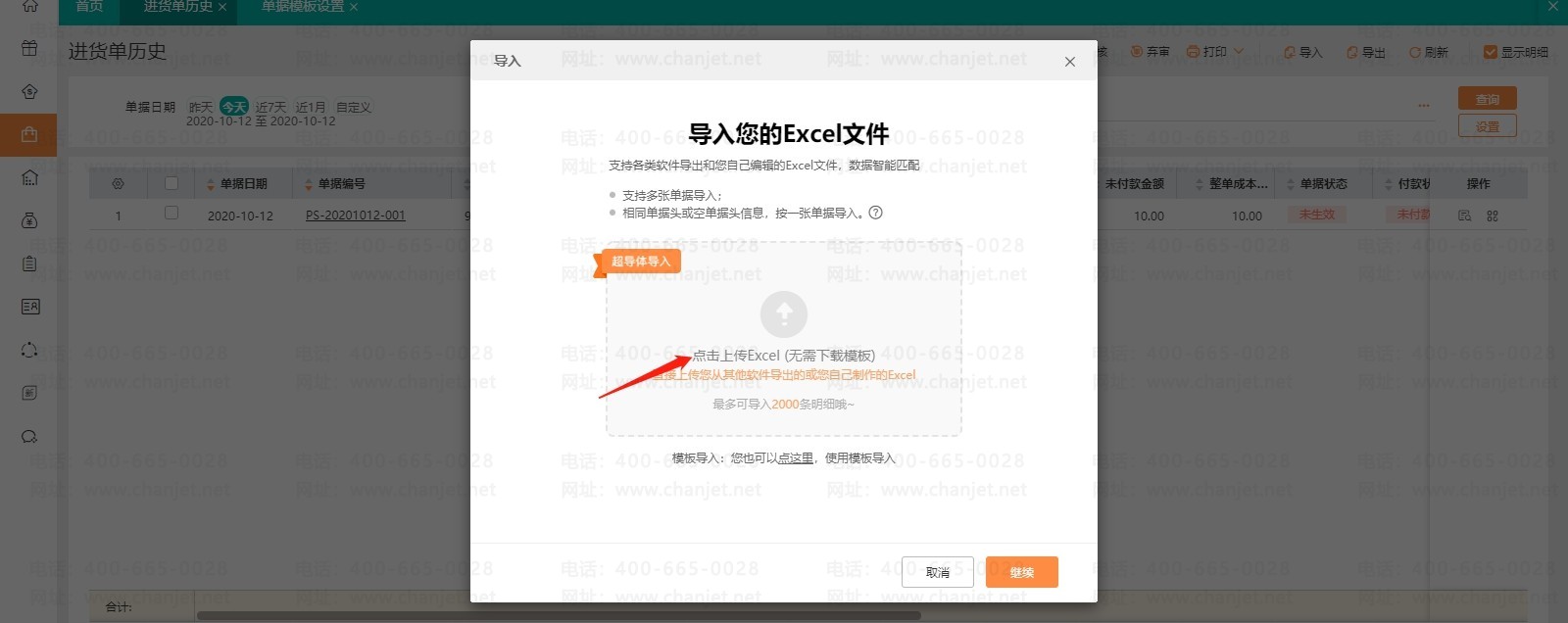Select the 近1月 date filter
This screenshot has width=1568, height=623.
coord(311,107)
